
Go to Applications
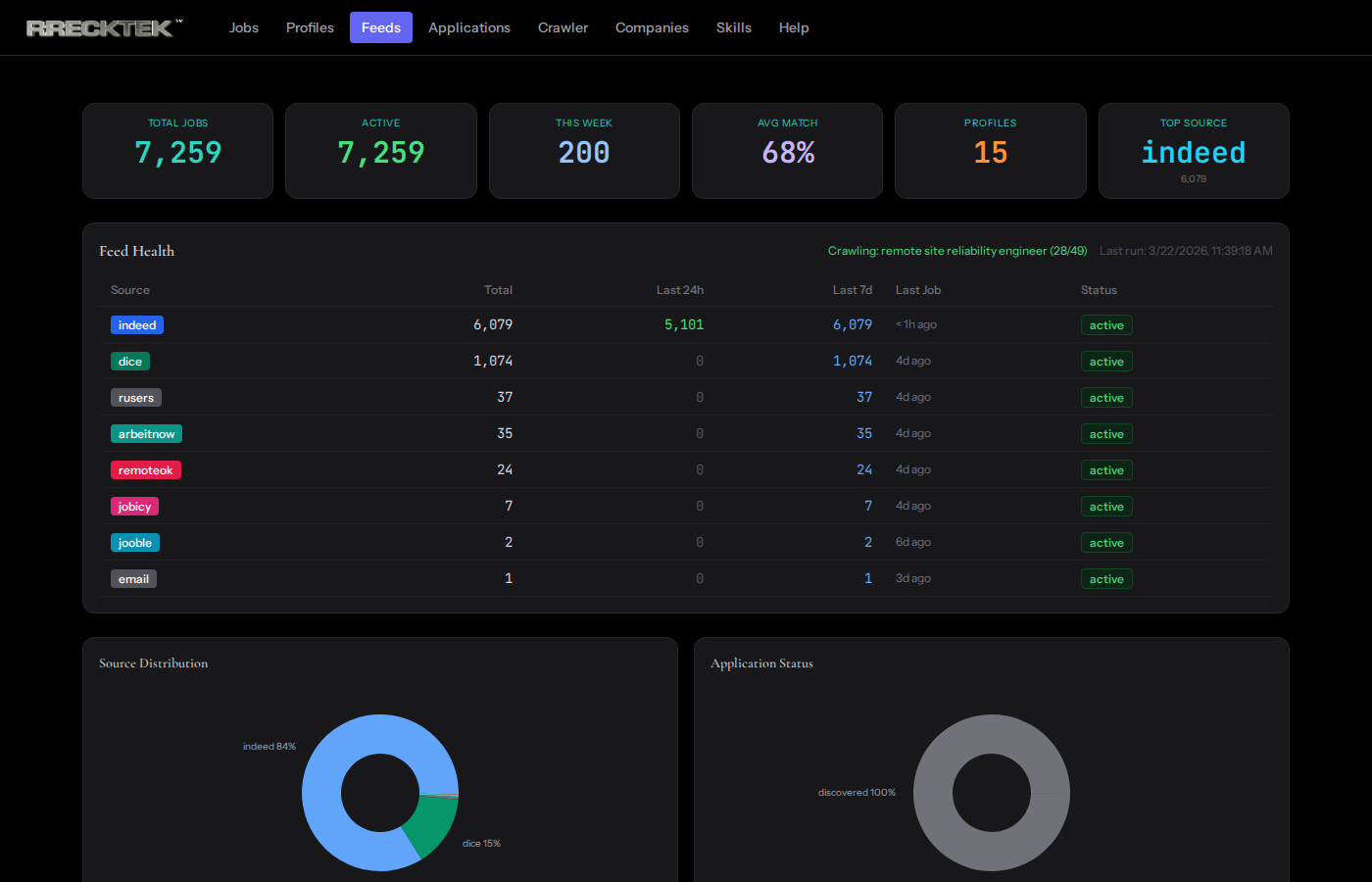469,27
